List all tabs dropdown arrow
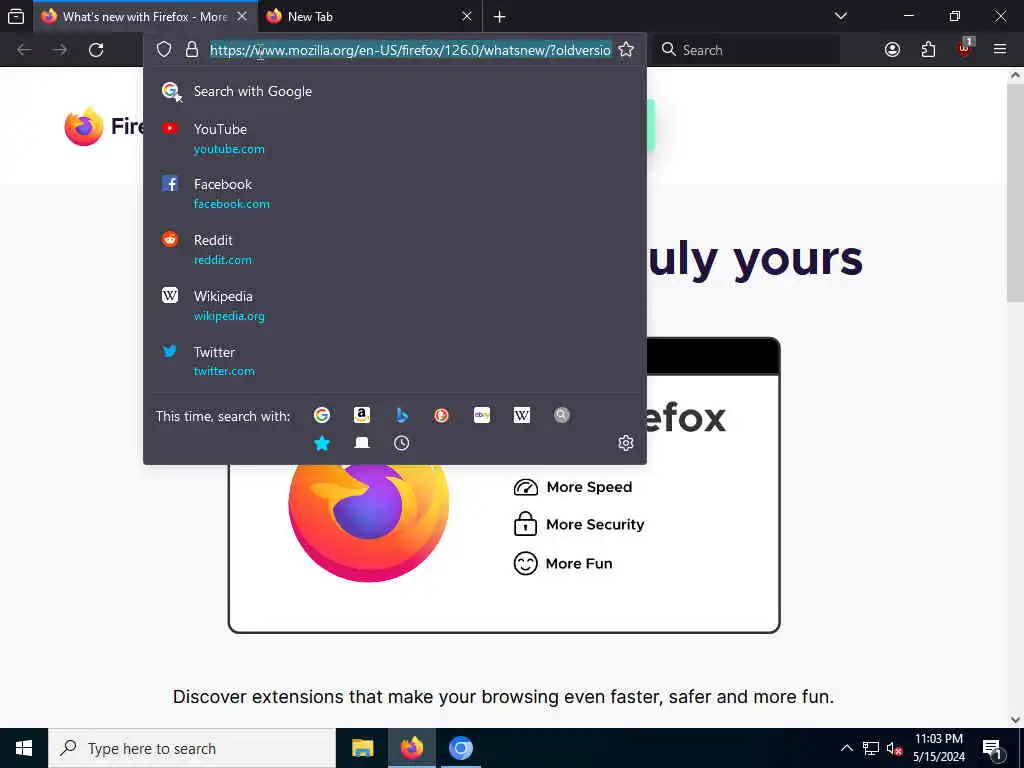The image size is (1024, 768). click(x=841, y=16)
